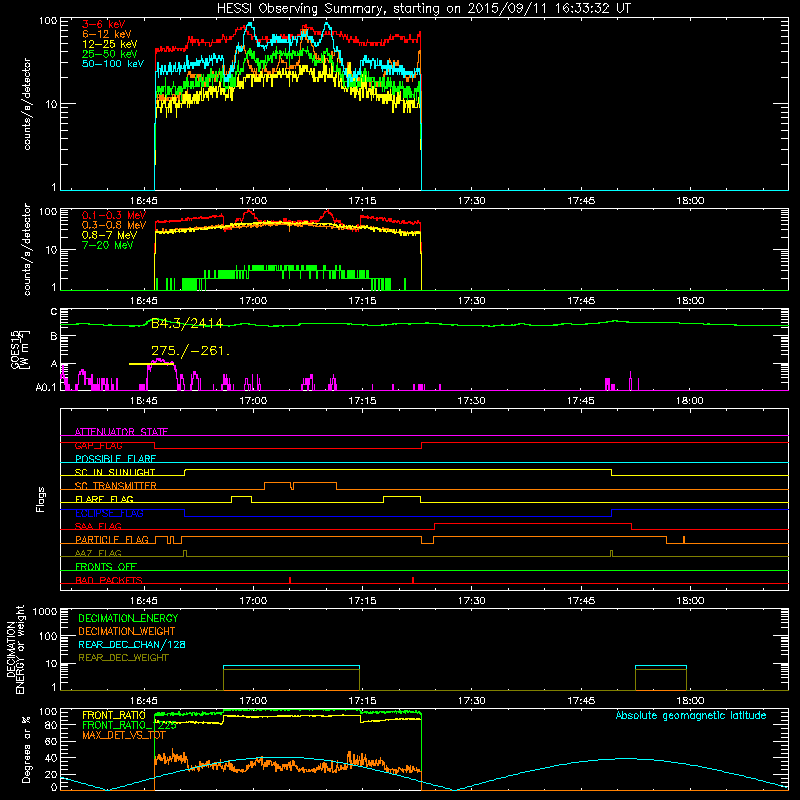This screenshot has width=800, height=800.
Task: Click the DECIMATION_ENERGY legend label
Action: click(128, 618)
